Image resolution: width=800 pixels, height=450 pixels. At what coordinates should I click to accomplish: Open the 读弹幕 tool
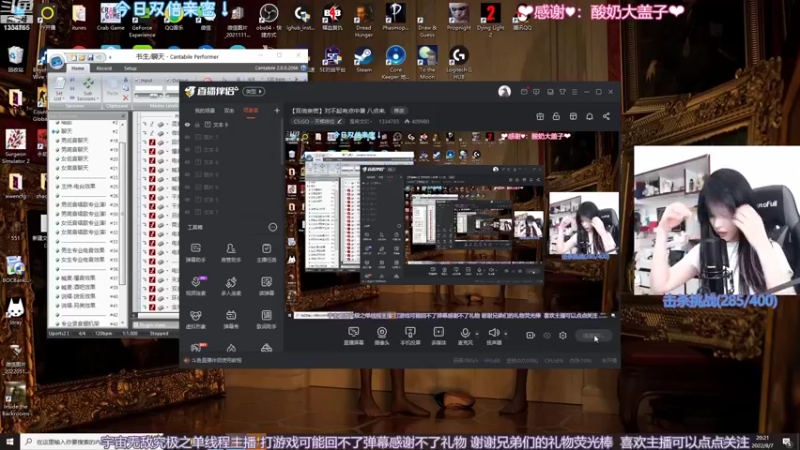pos(266,286)
